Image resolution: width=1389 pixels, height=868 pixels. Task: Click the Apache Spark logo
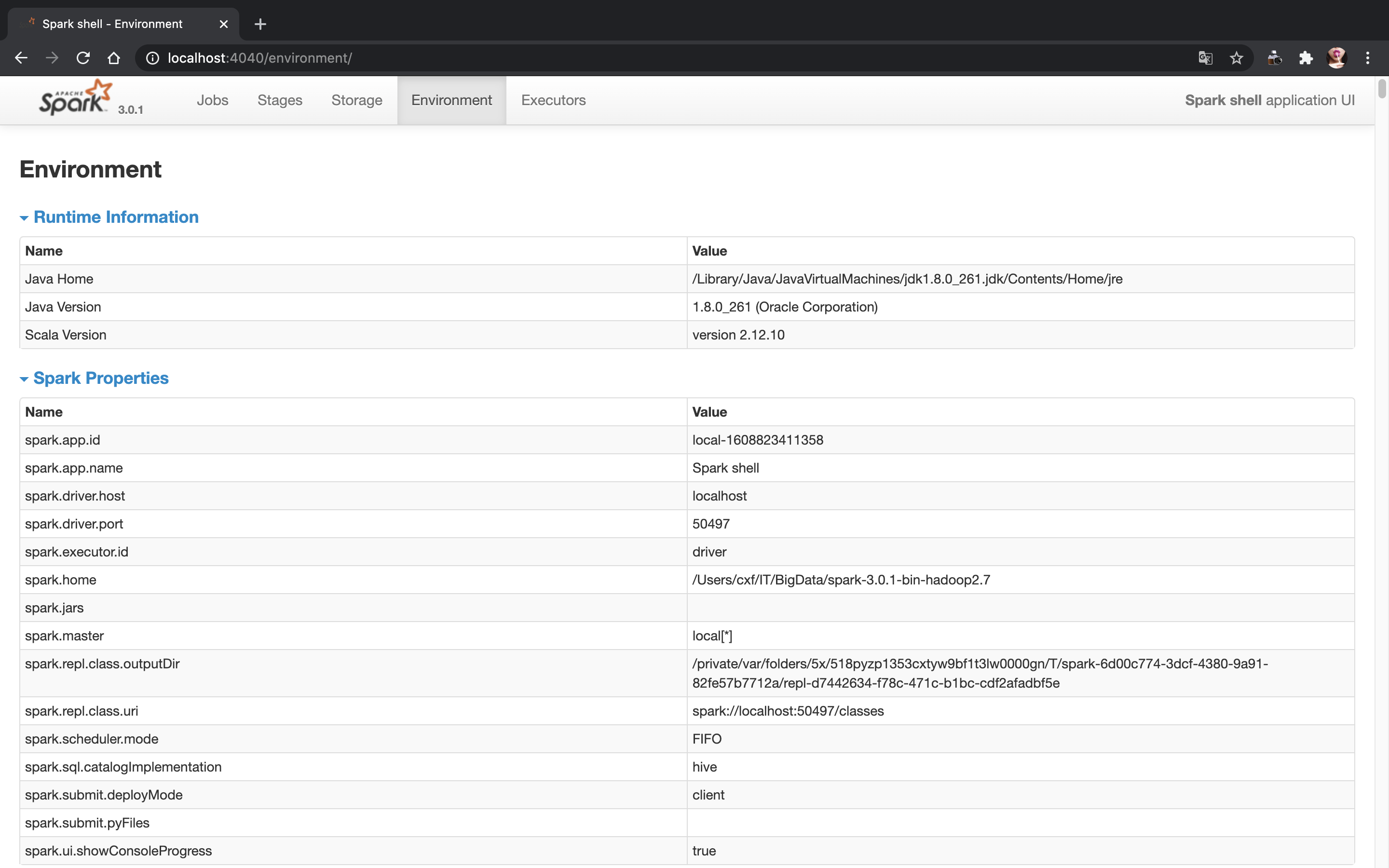click(75, 99)
